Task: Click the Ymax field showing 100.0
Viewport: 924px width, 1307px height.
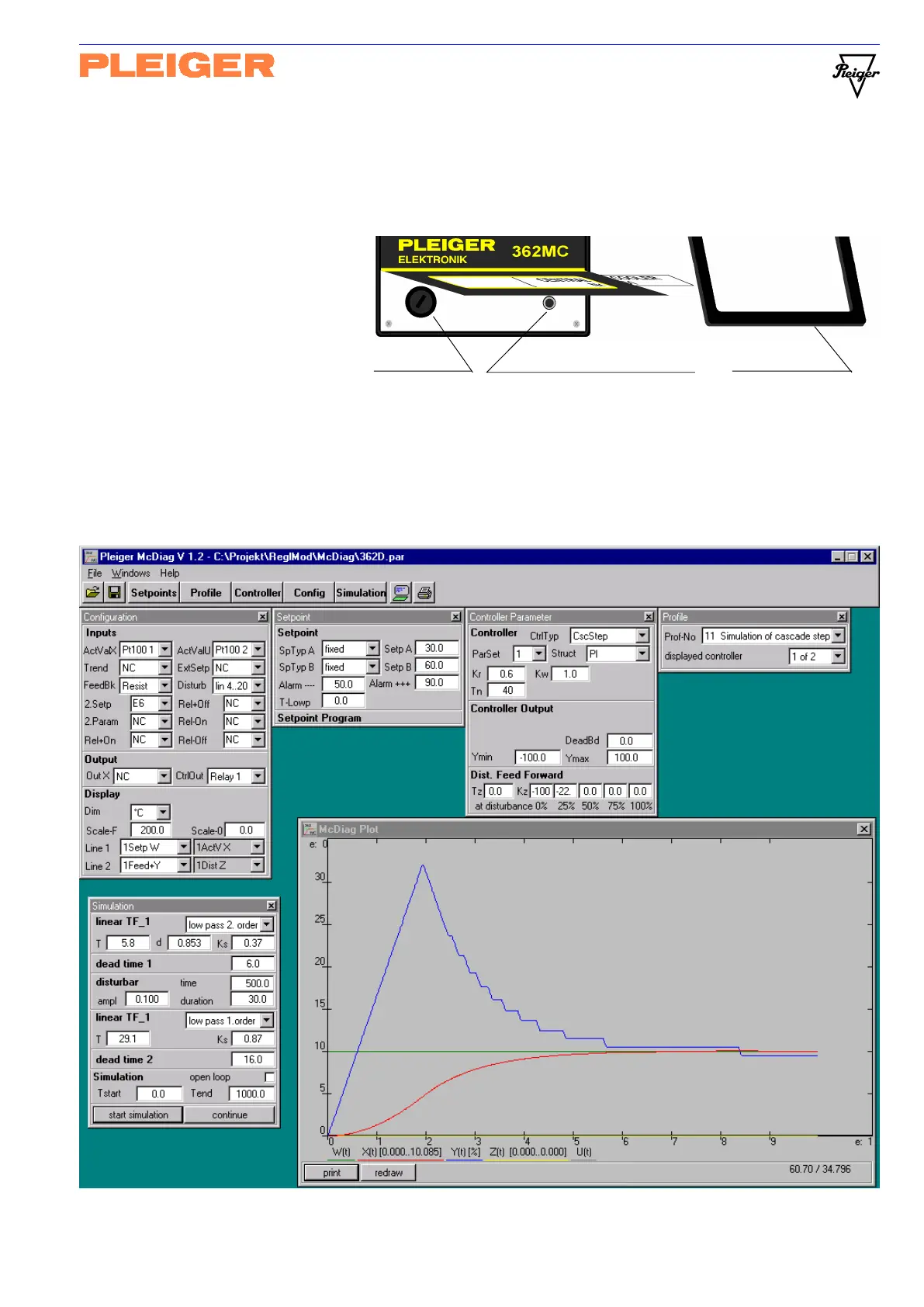Action: pos(630,757)
